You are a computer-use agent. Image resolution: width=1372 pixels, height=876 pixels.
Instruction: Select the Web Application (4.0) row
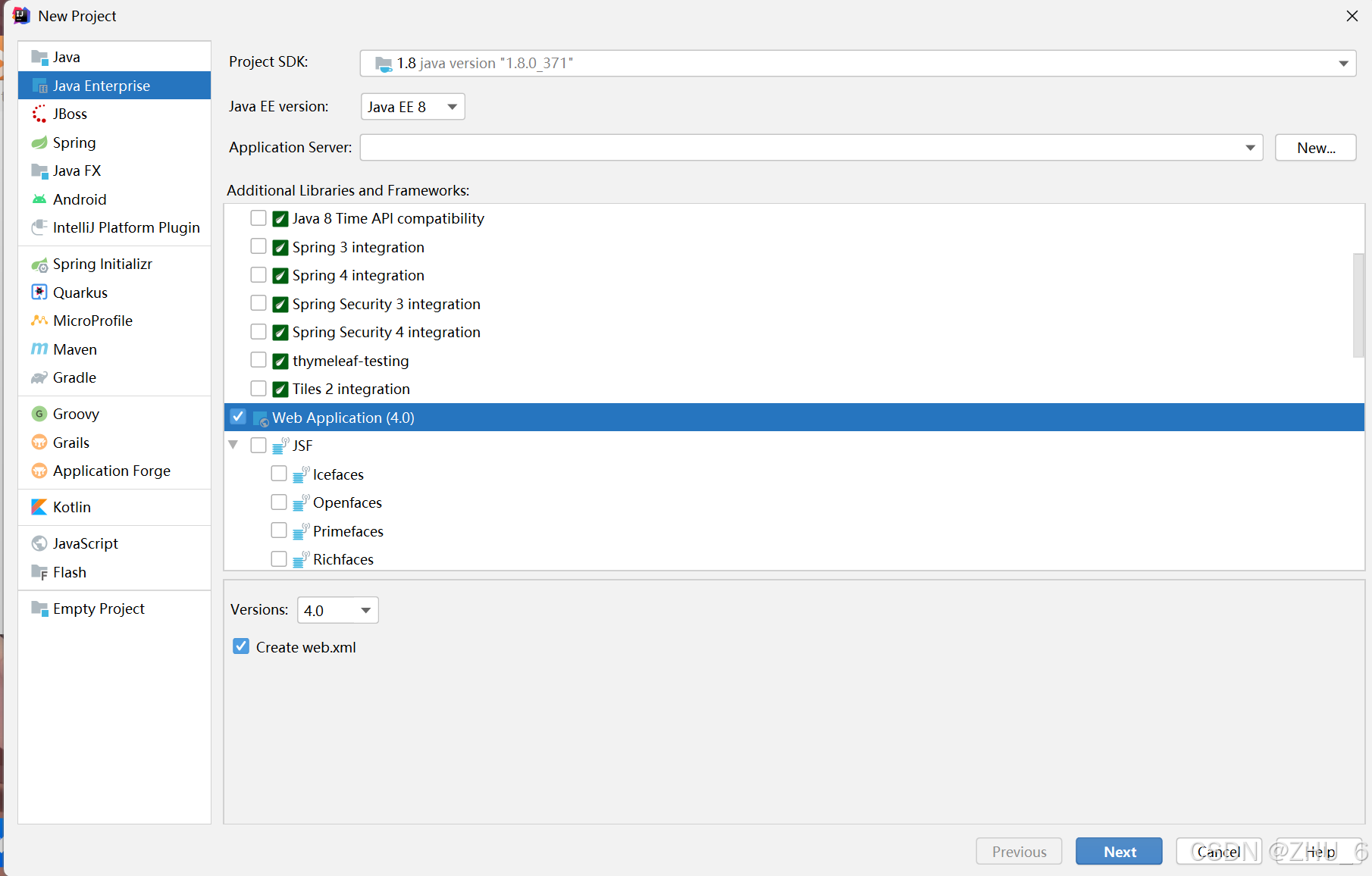pos(794,418)
